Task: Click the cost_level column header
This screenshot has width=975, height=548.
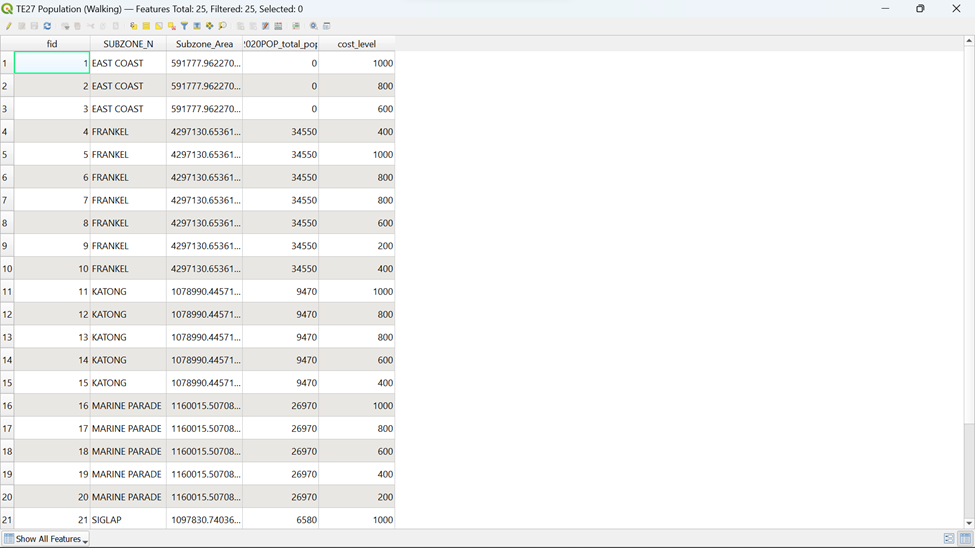Action: coord(356,44)
